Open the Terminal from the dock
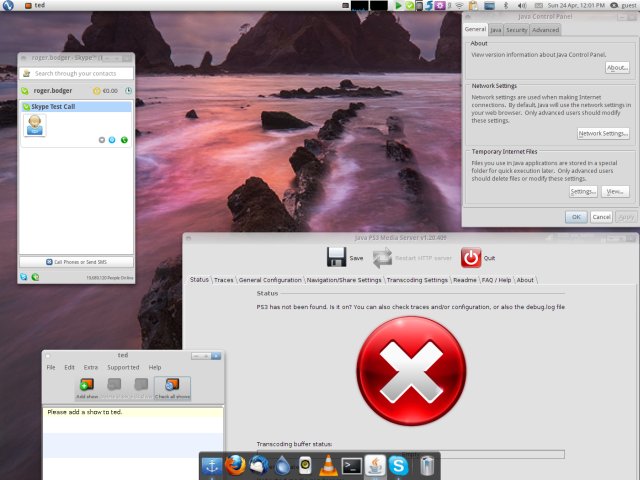Viewport: 640px width, 480px height. tap(351, 466)
